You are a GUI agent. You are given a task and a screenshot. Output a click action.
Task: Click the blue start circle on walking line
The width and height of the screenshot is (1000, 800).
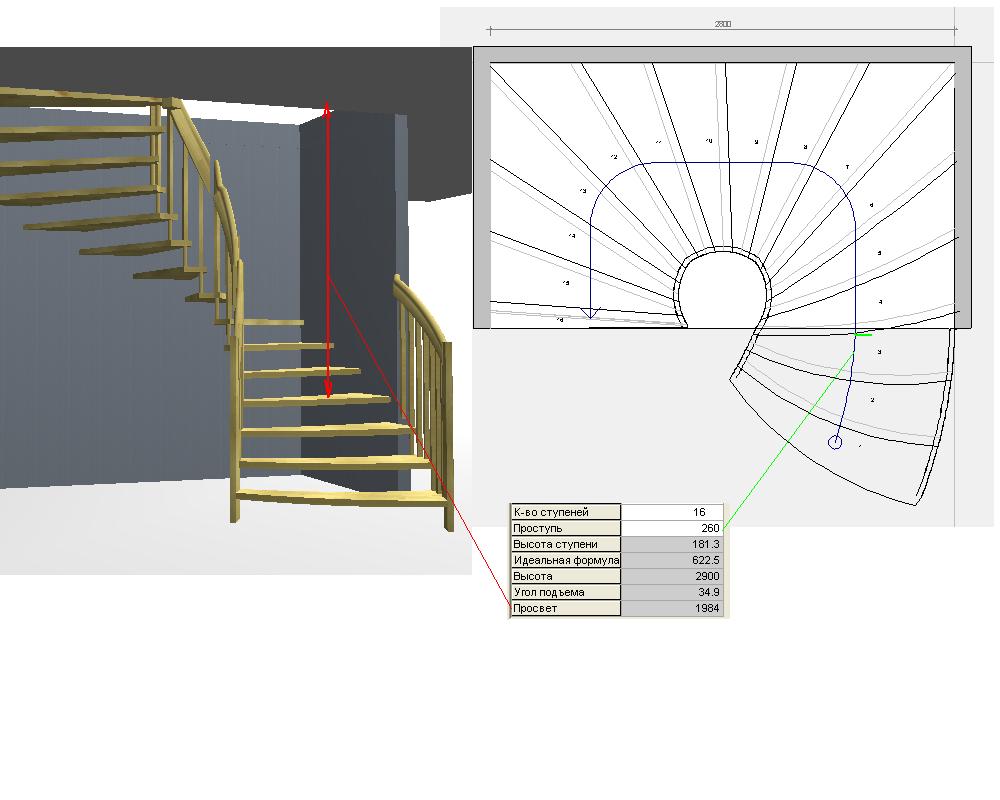pyautogui.click(x=835, y=442)
